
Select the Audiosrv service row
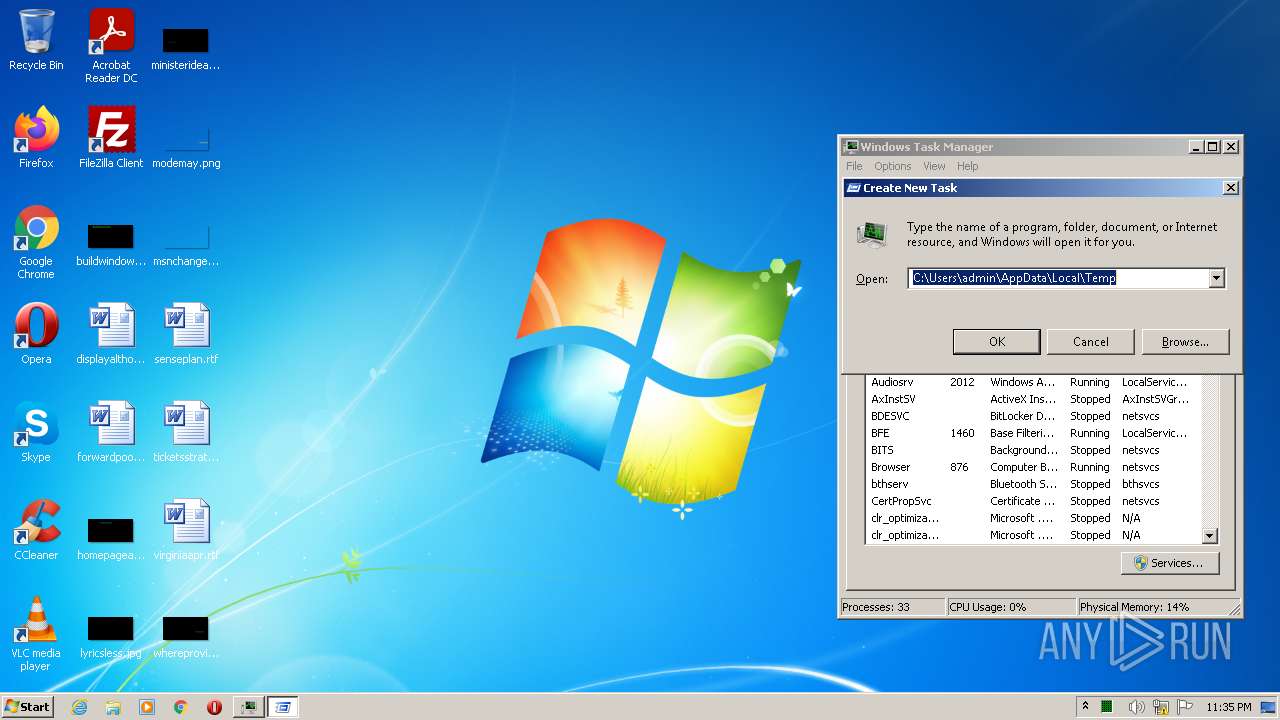[1033, 382]
